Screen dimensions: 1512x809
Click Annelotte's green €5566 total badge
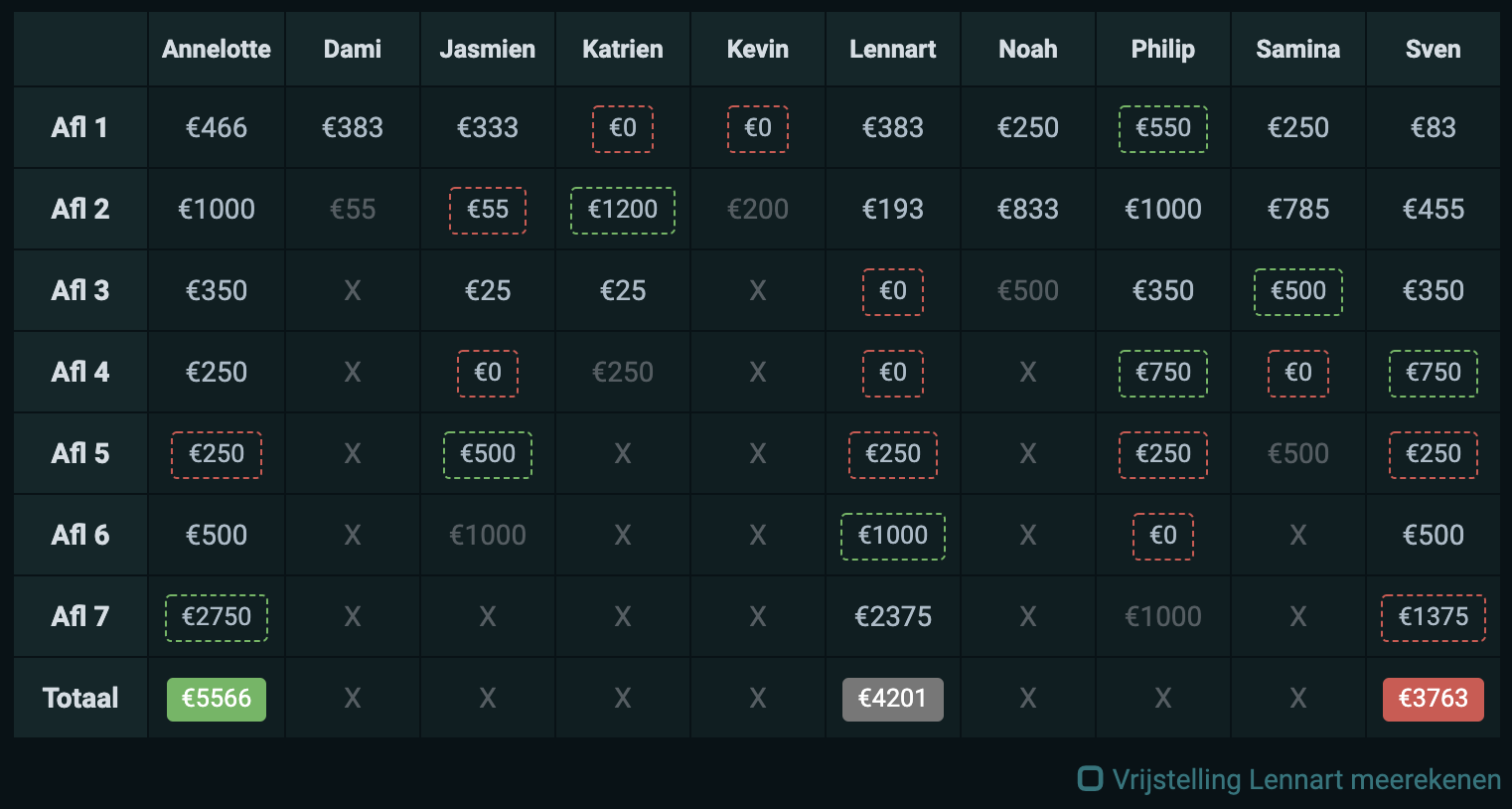[x=217, y=699]
